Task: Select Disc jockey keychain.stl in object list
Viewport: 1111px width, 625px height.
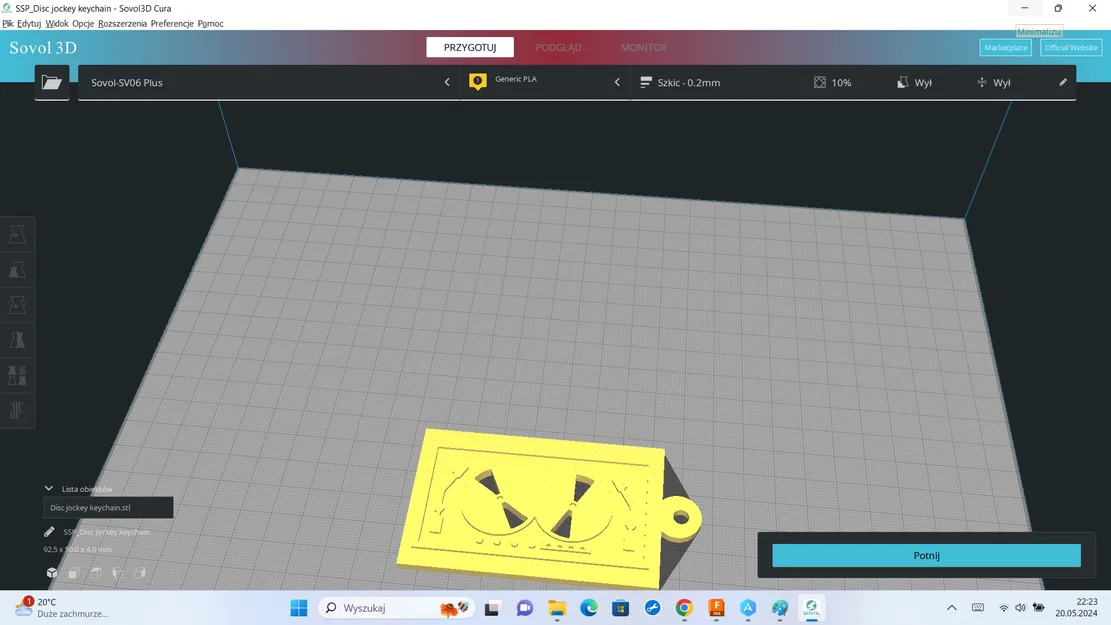Action: coord(108,507)
